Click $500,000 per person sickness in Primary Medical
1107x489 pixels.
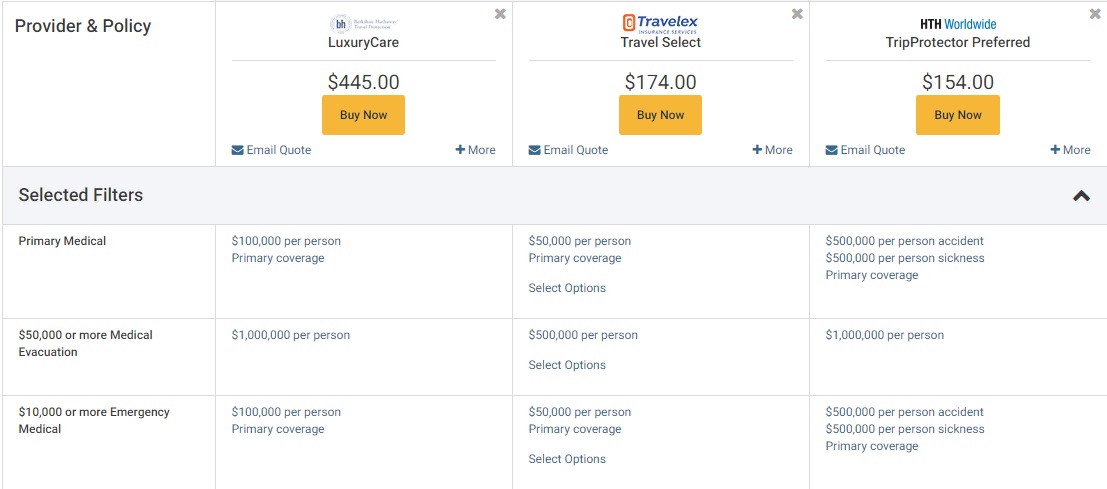tap(905, 258)
